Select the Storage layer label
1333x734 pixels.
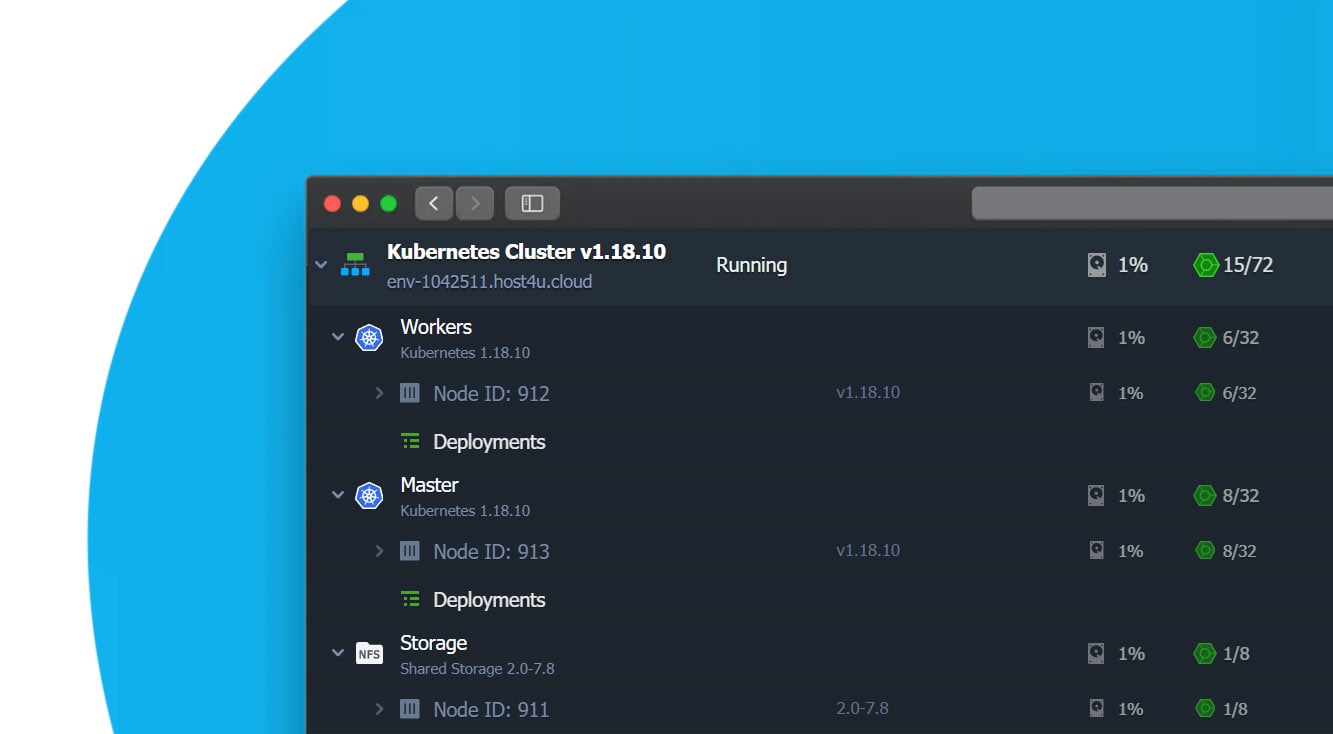[x=433, y=643]
